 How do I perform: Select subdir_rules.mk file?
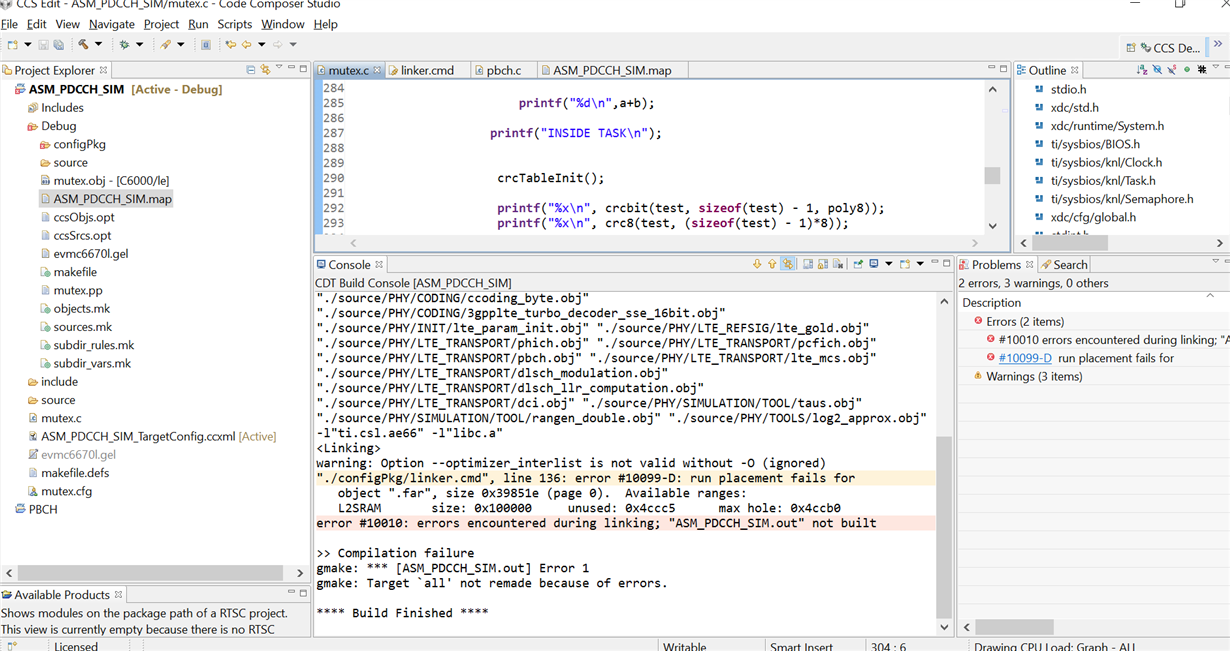[x=86, y=344]
